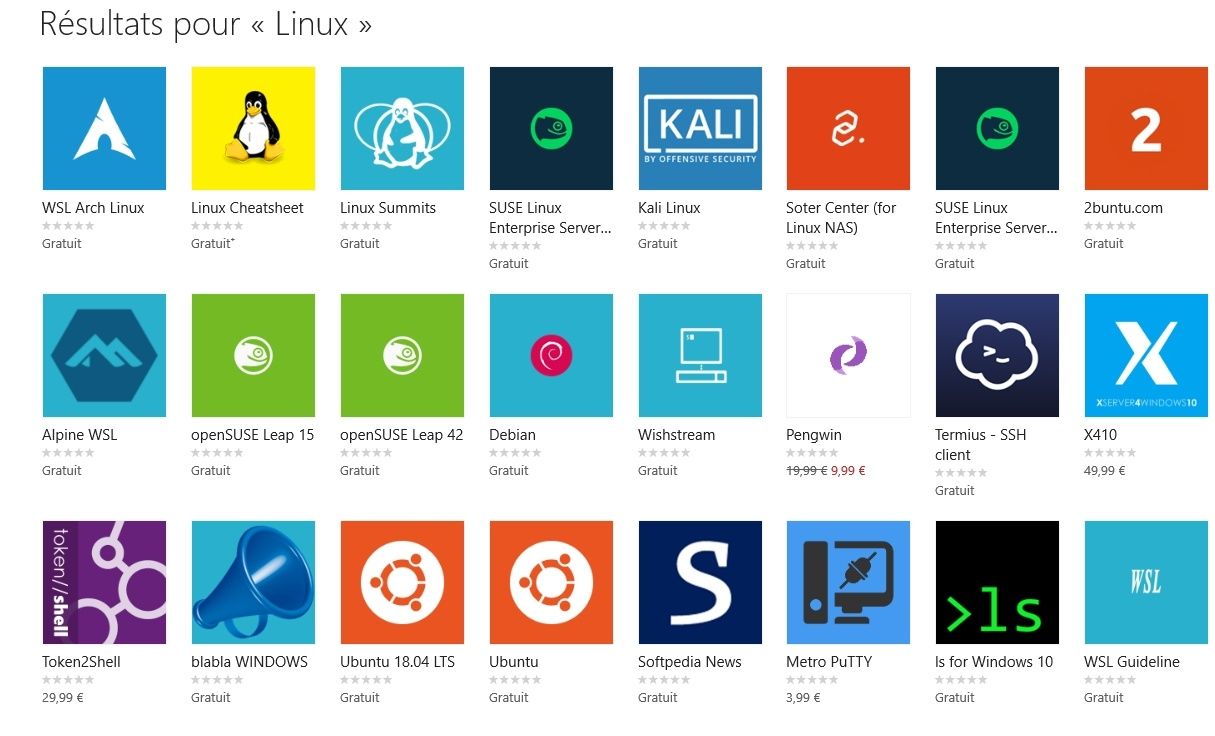Click the "Résultats pour « Linux »" heading
This screenshot has height=736, width=1215.
click(206, 25)
